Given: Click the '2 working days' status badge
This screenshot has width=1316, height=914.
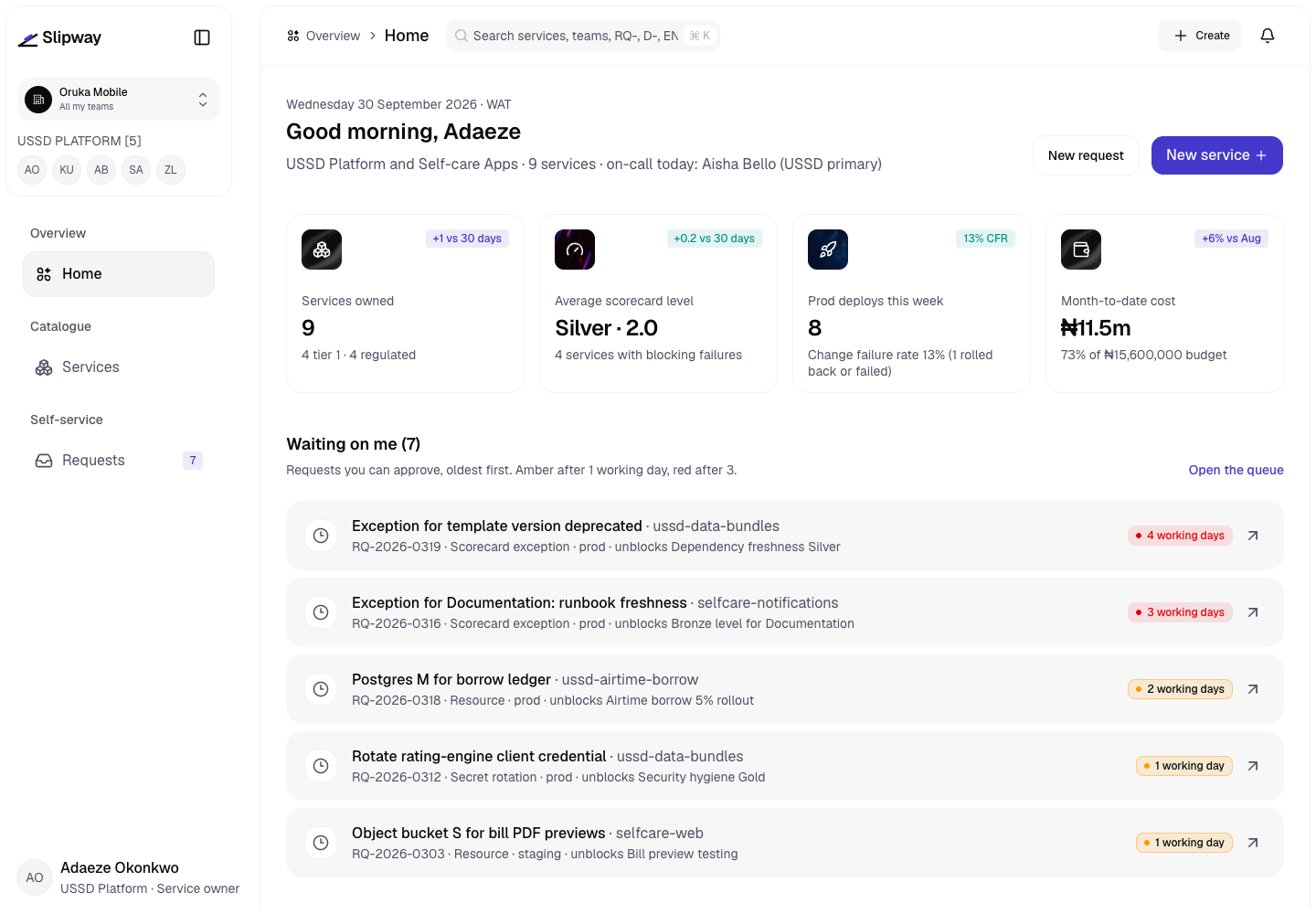Looking at the screenshot, I should (1180, 689).
